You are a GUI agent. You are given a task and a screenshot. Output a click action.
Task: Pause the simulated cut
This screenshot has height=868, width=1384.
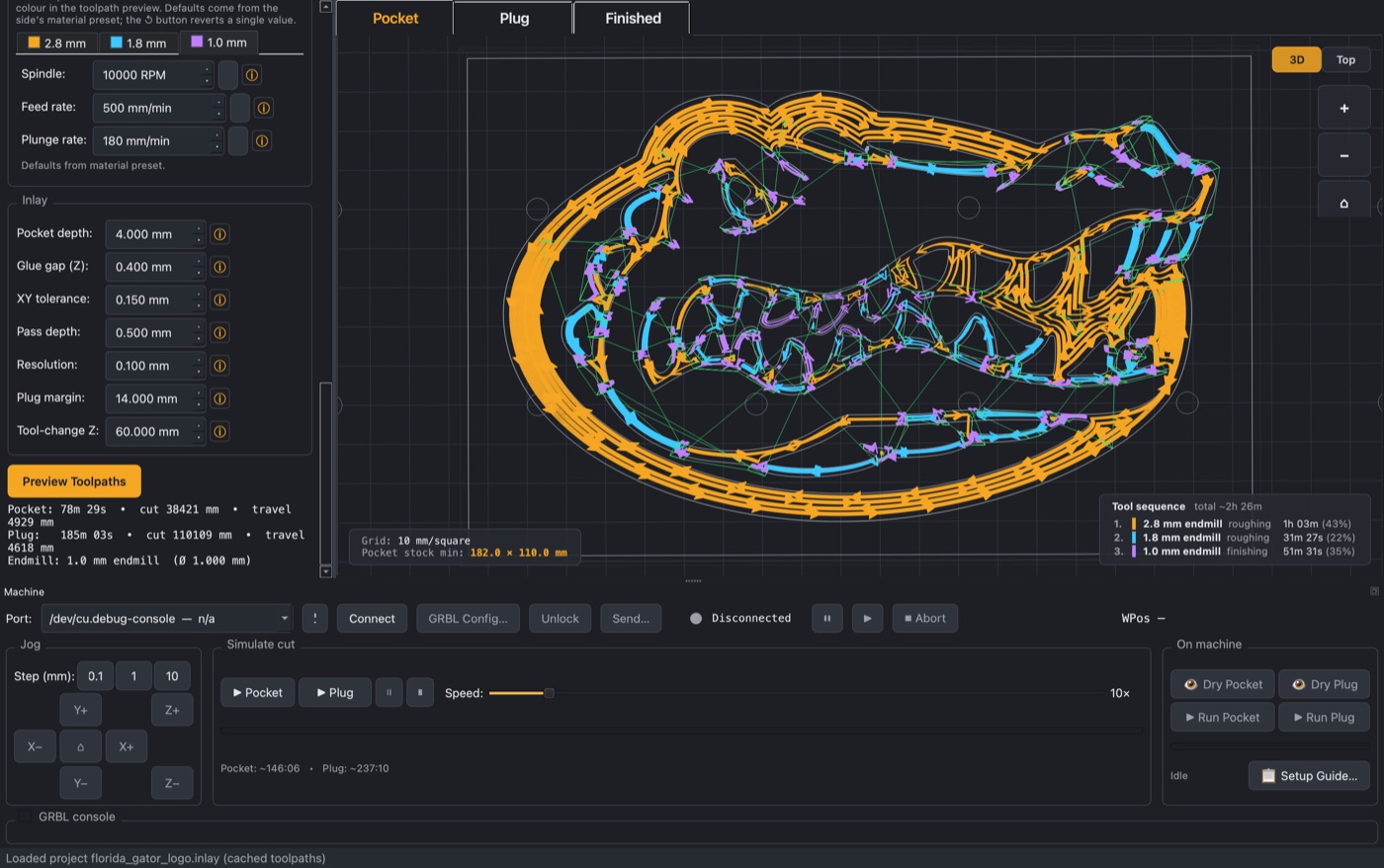(389, 693)
